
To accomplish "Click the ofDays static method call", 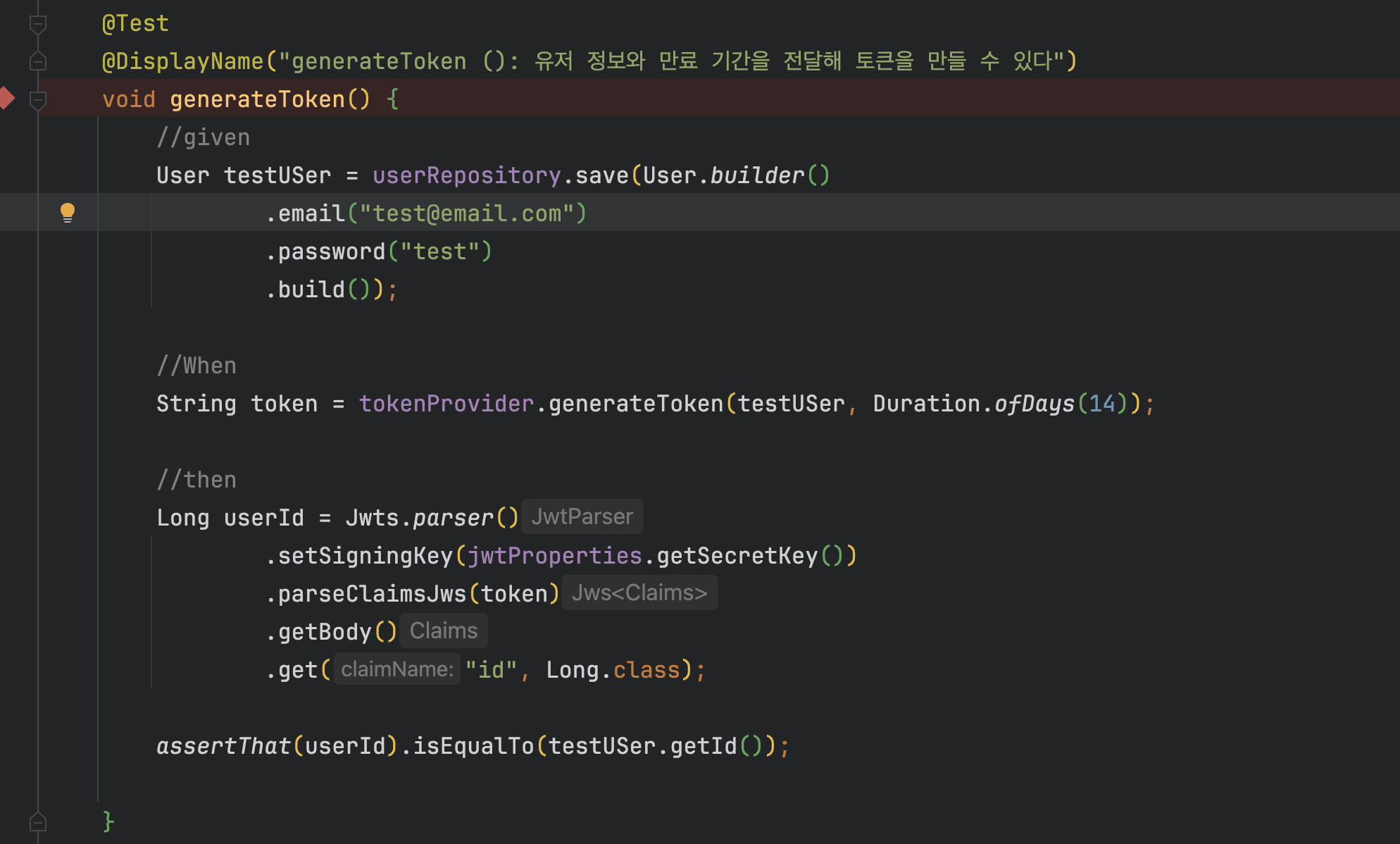I will pos(1034,404).
